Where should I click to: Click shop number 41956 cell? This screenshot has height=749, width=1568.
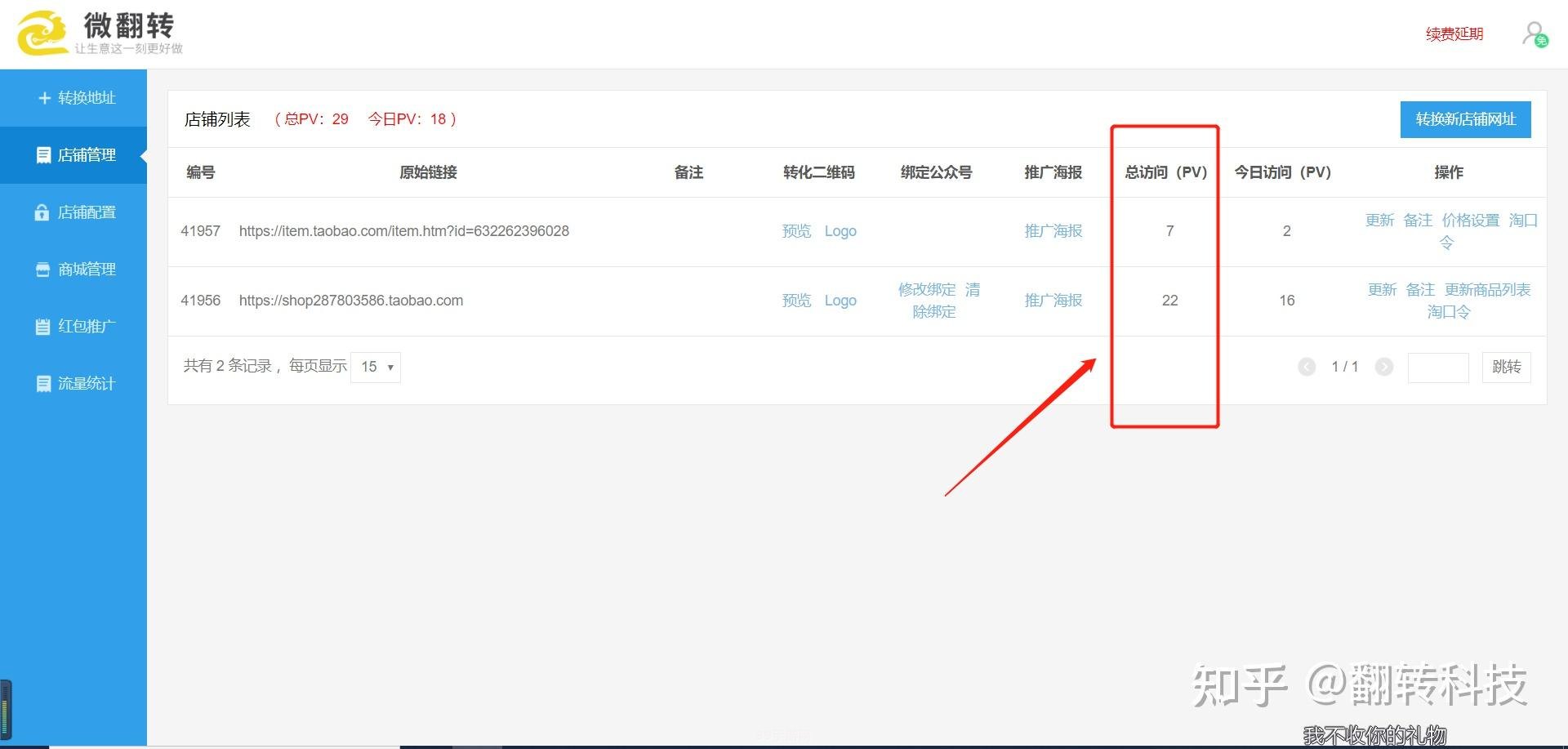pyautogui.click(x=201, y=301)
